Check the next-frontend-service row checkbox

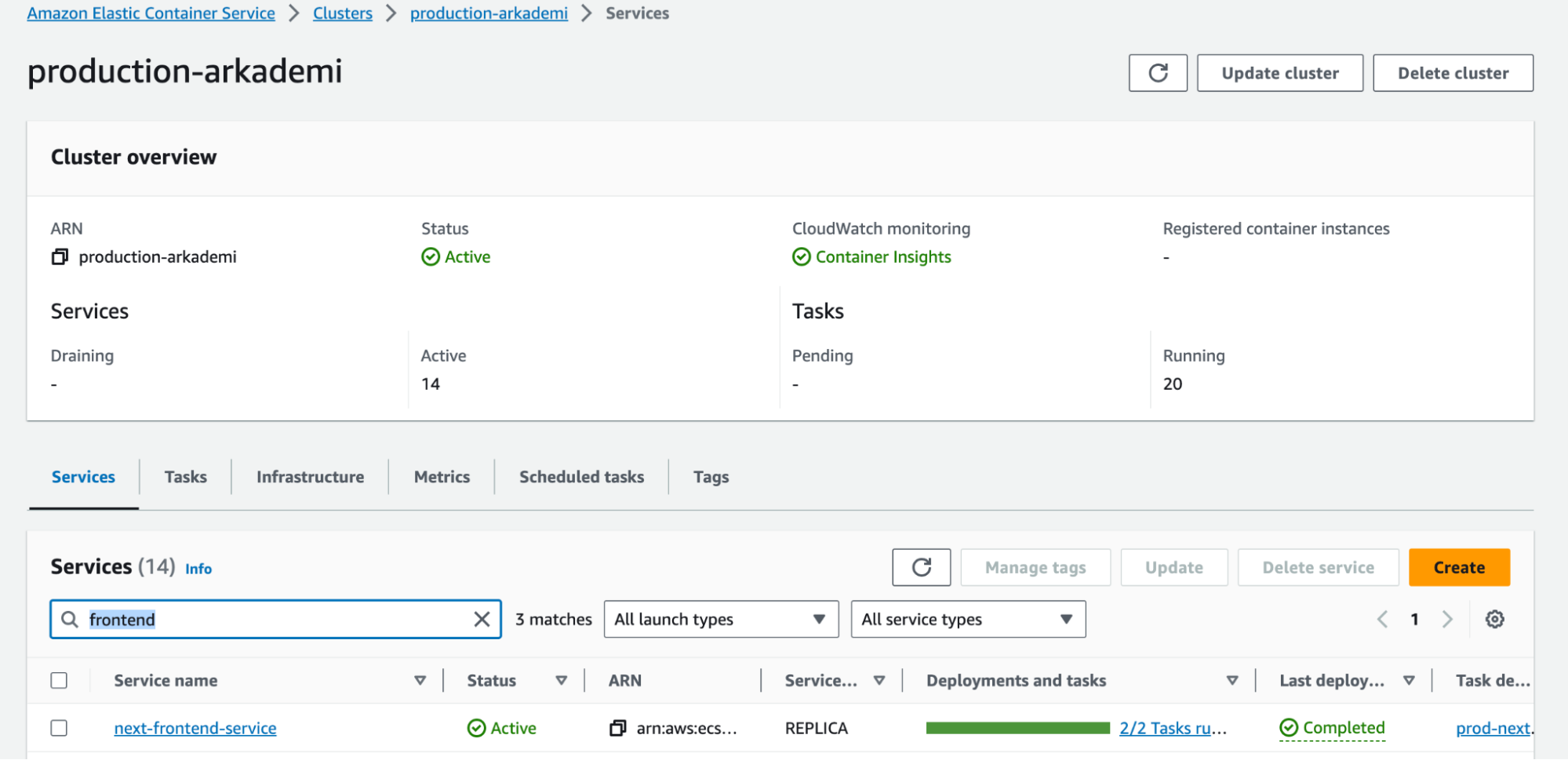click(59, 729)
